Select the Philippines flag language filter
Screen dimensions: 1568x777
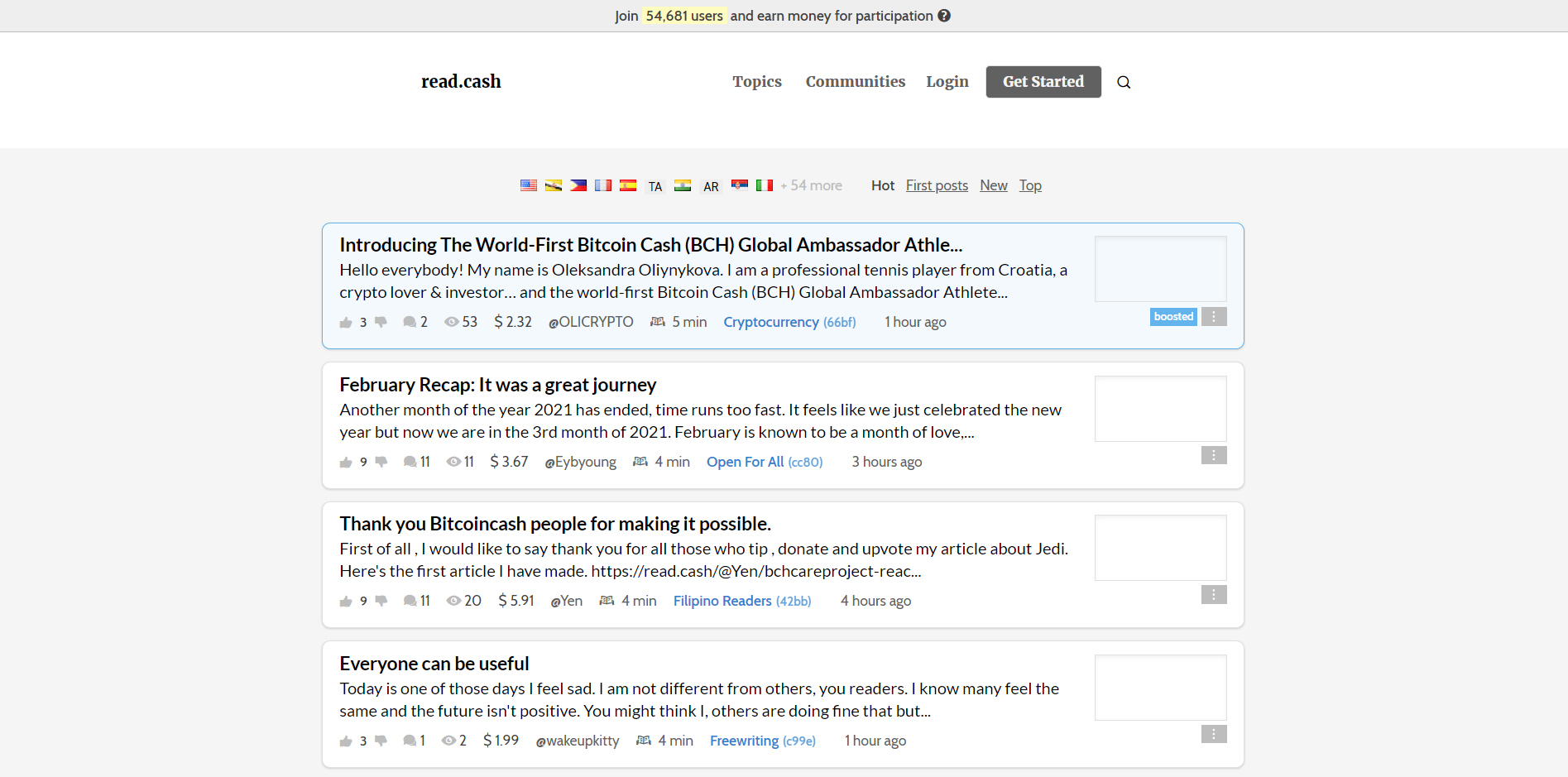(x=578, y=185)
